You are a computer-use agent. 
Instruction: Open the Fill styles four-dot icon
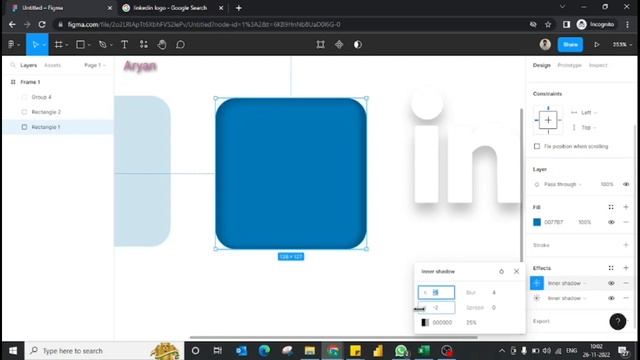[x=611, y=207]
